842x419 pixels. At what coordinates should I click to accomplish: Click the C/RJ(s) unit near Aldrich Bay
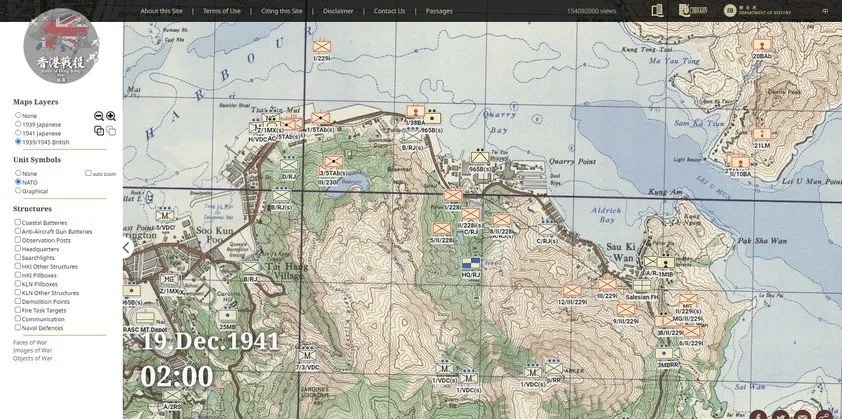tap(547, 229)
